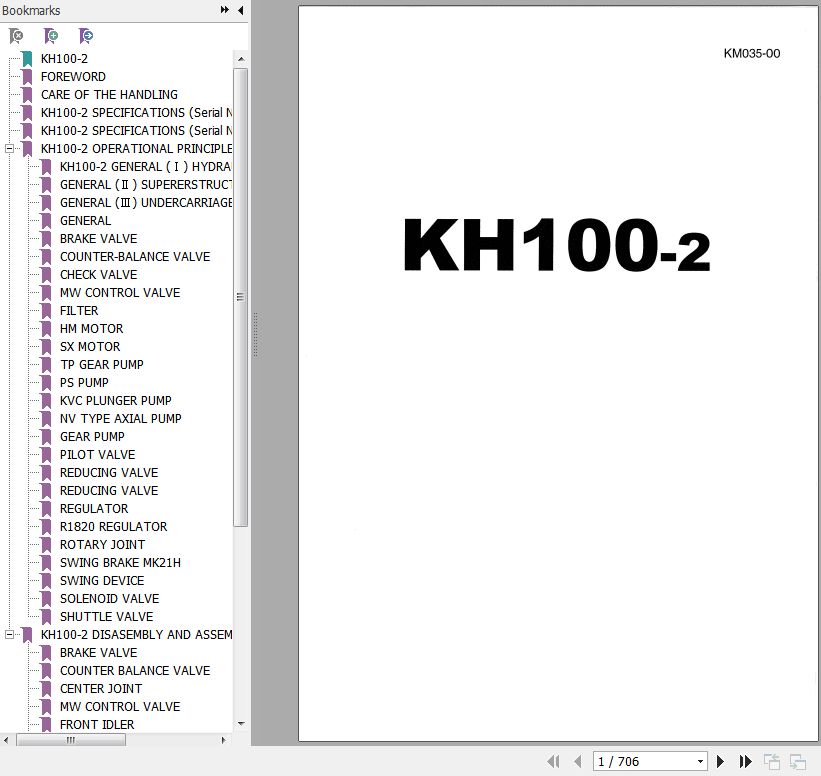Open MW CONTROL VALVE under Operational Principle
This screenshot has height=776, width=821.
[x=120, y=293]
